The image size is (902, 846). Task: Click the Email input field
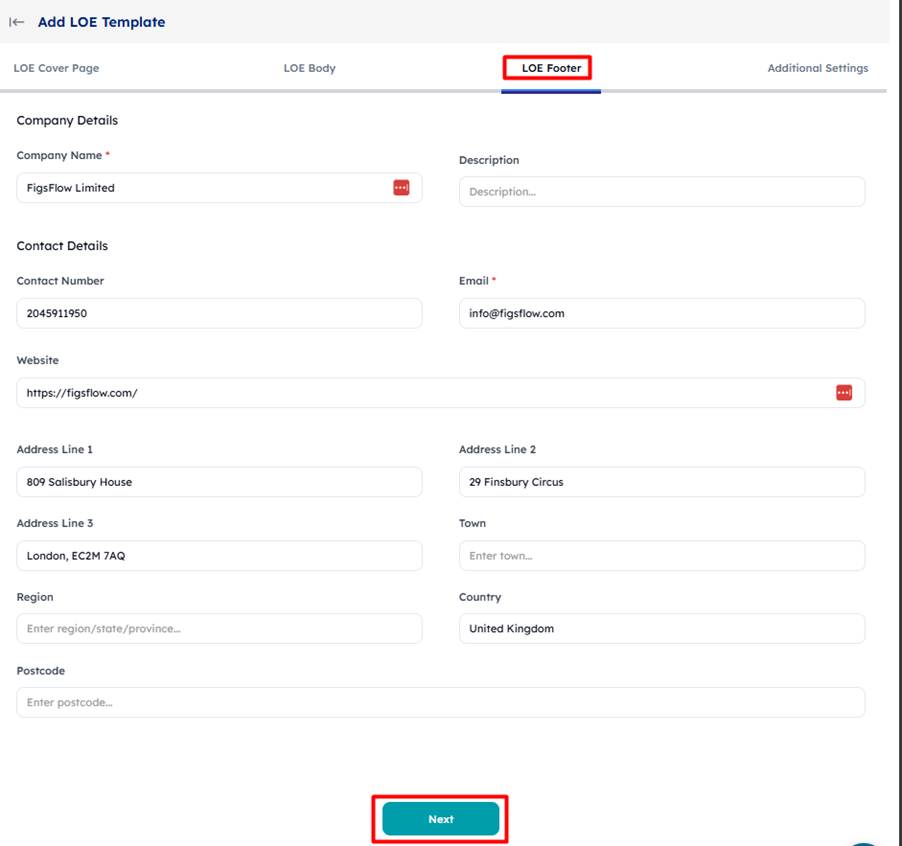pyautogui.click(x=662, y=313)
